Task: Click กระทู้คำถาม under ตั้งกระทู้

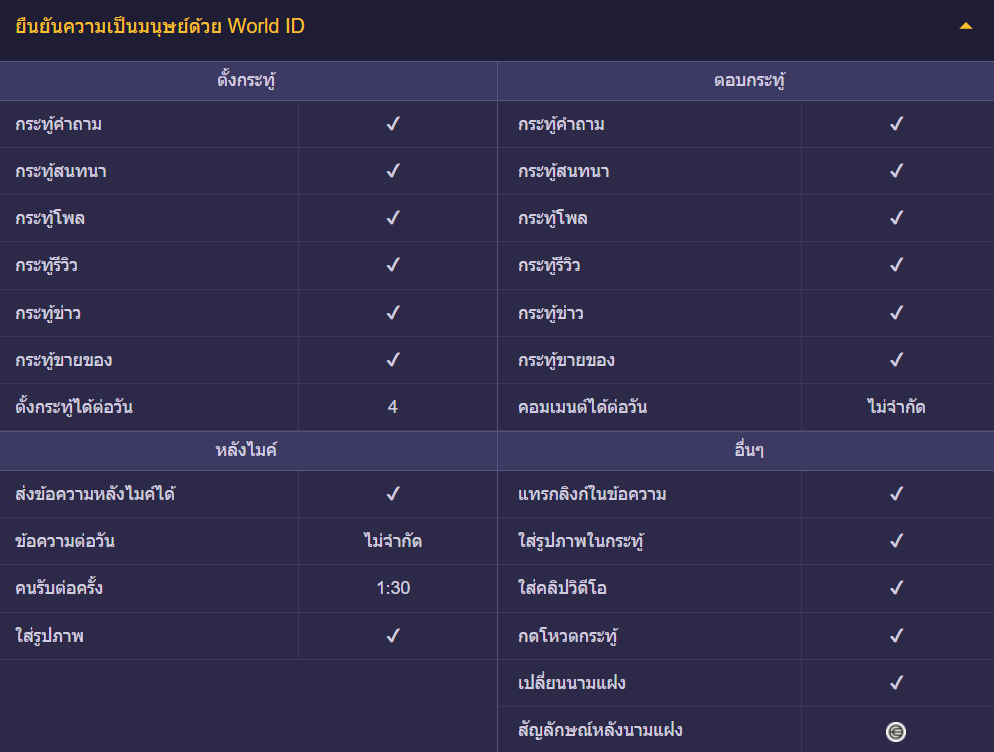Action: point(58,124)
